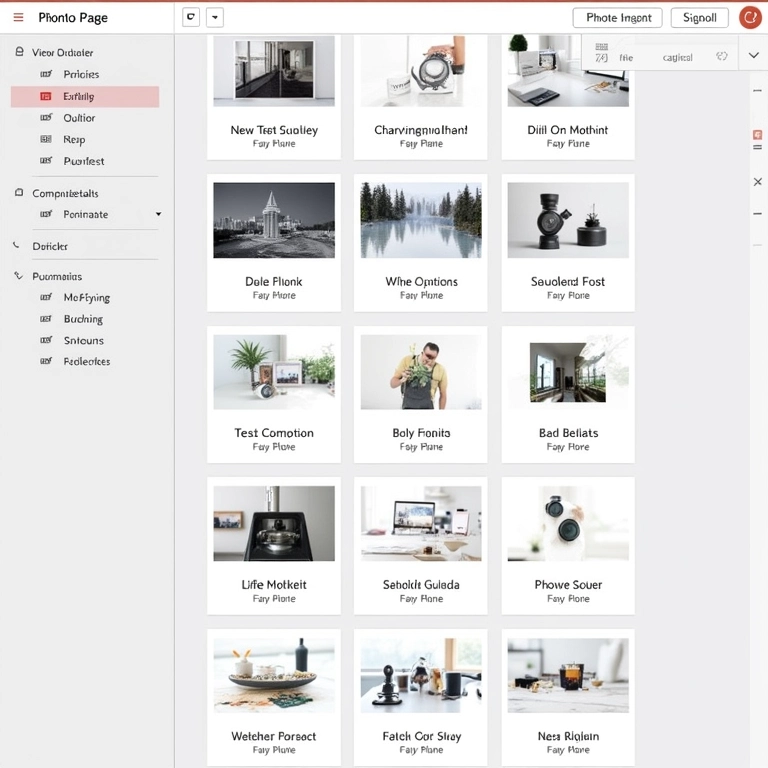
Task: Click the Phonto Page title
Action: [73, 18]
